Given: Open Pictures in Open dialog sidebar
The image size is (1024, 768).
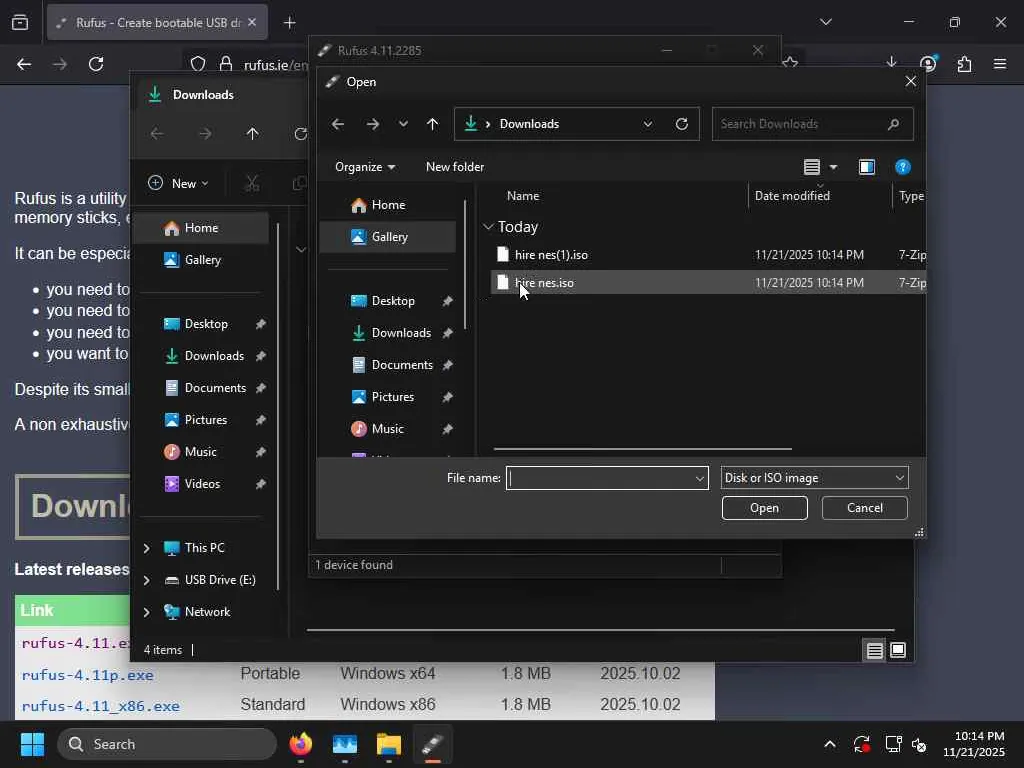Looking at the screenshot, I should (392, 397).
